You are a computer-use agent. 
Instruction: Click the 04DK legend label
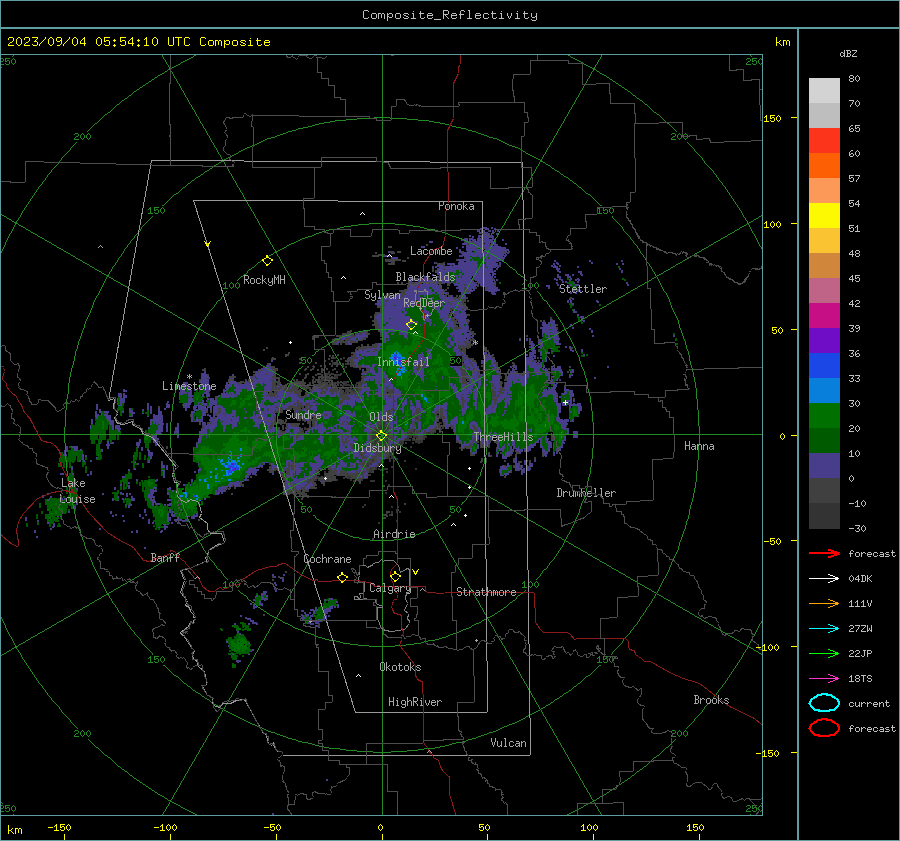tap(860, 579)
